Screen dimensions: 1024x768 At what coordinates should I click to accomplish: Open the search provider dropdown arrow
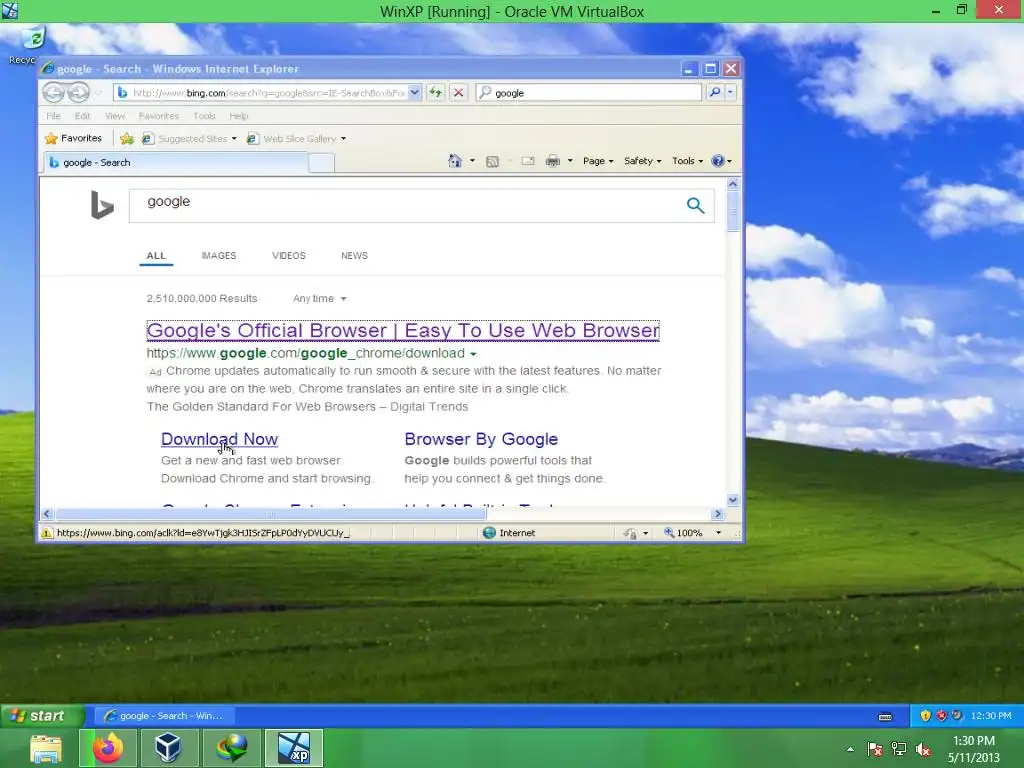tap(730, 93)
